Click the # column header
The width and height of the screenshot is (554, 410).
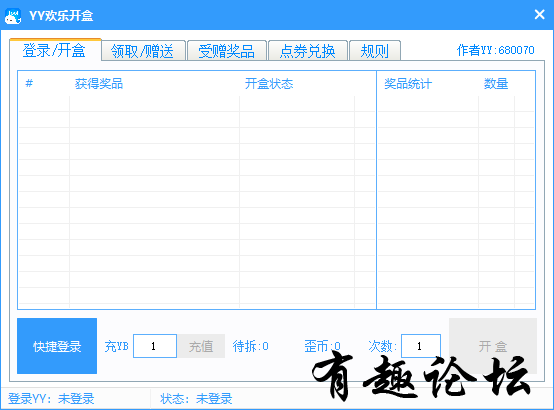point(29,83)
